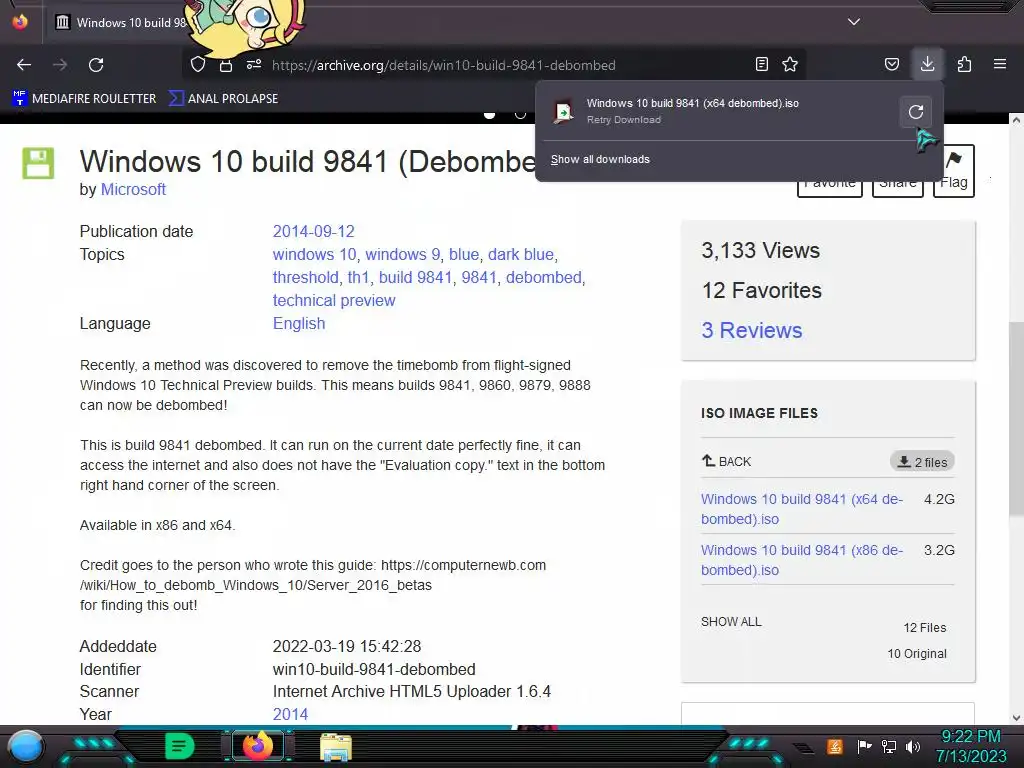The height and width of the screenshot is (768, 1024).
Task: Open the windows 10 topic link
Action: (314, 255)
